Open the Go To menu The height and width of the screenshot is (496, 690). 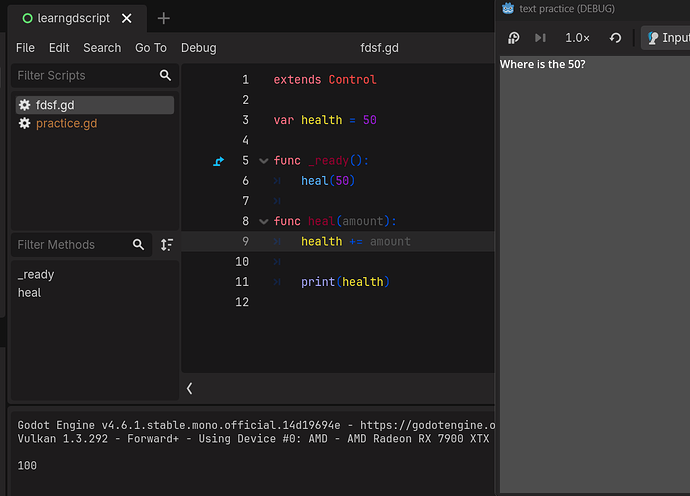150,48
